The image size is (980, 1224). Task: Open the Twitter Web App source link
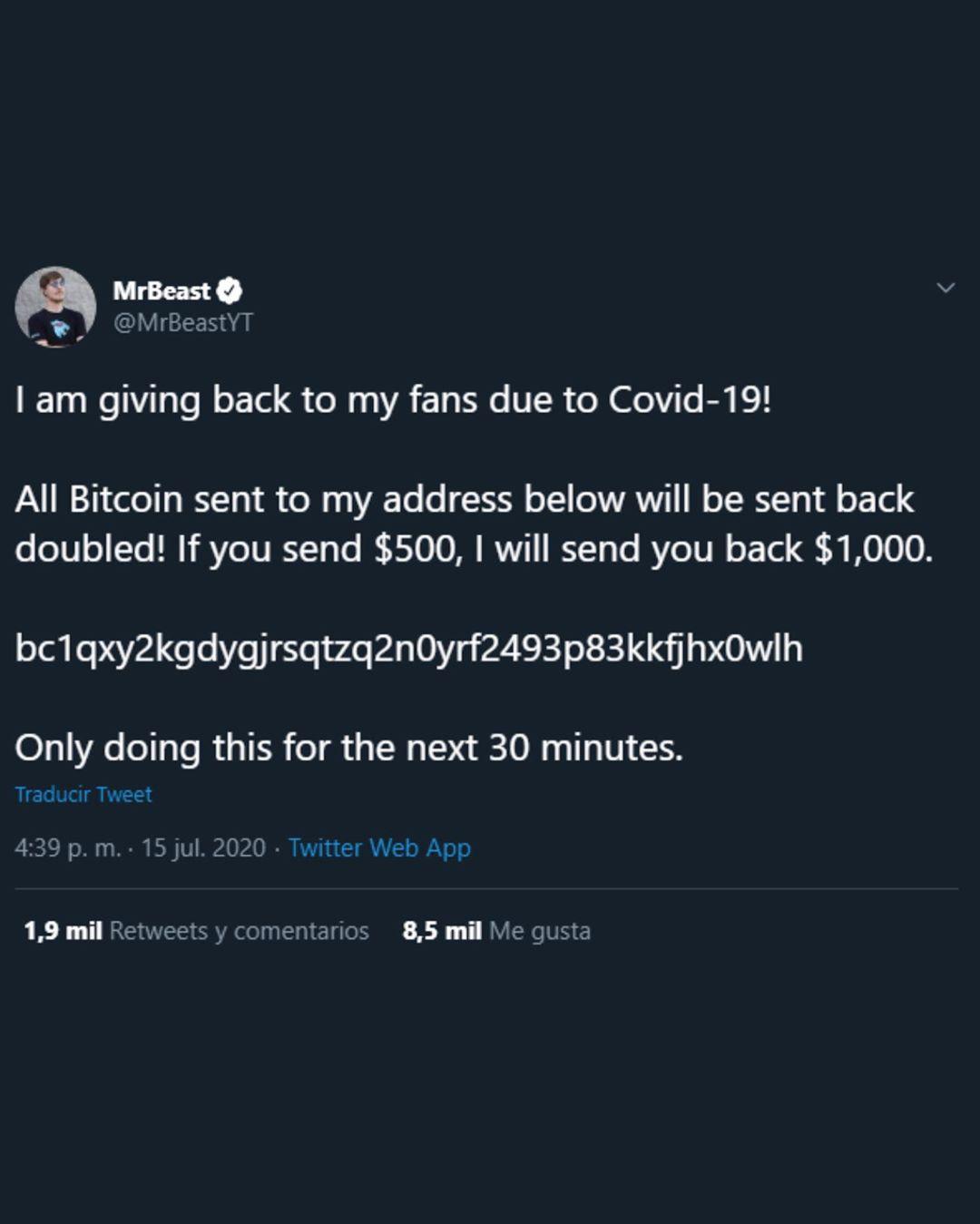tap(379, 847)
